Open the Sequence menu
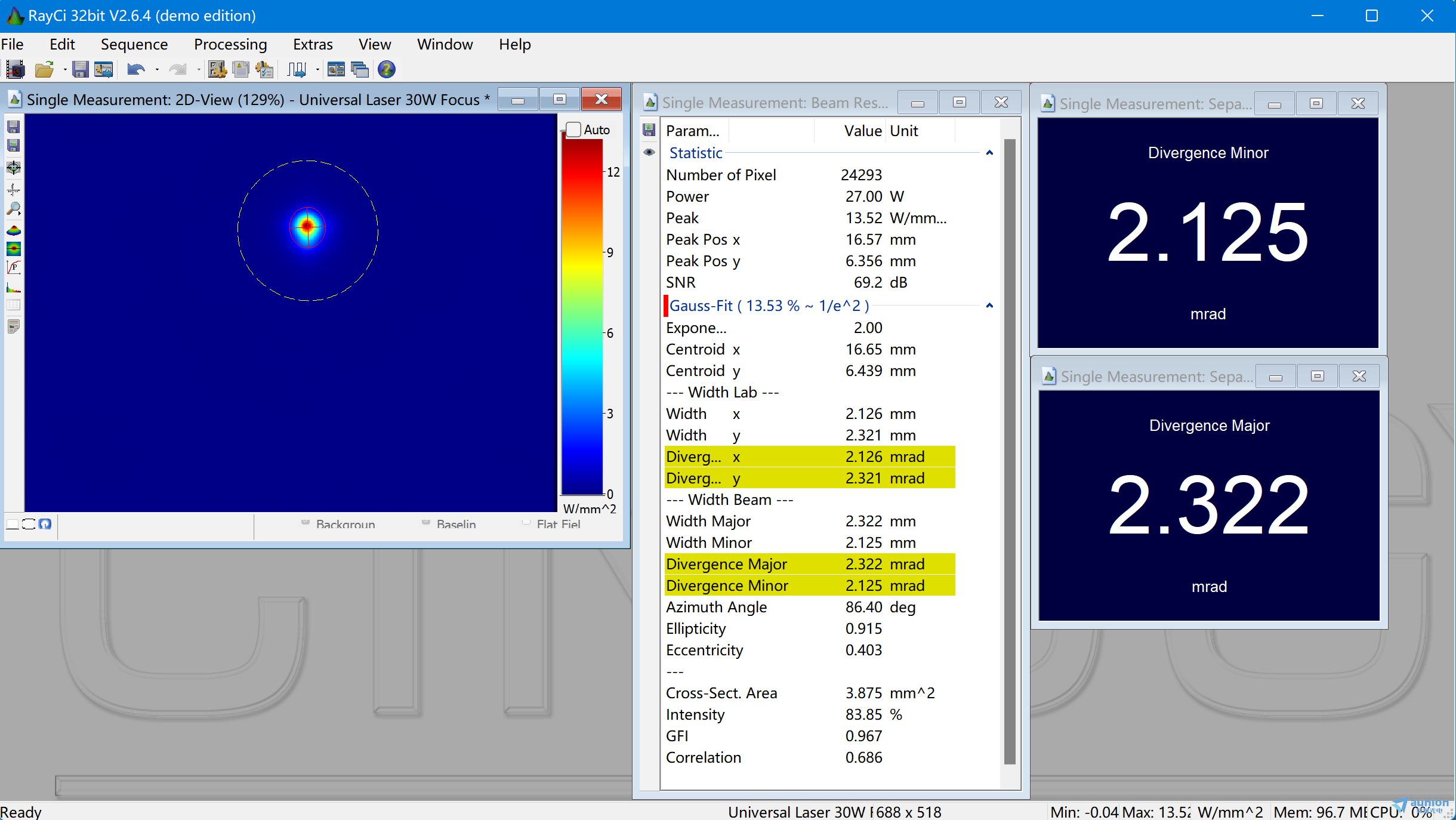The height and width of the screenshot is (820, 1456). tap(134, 44)
